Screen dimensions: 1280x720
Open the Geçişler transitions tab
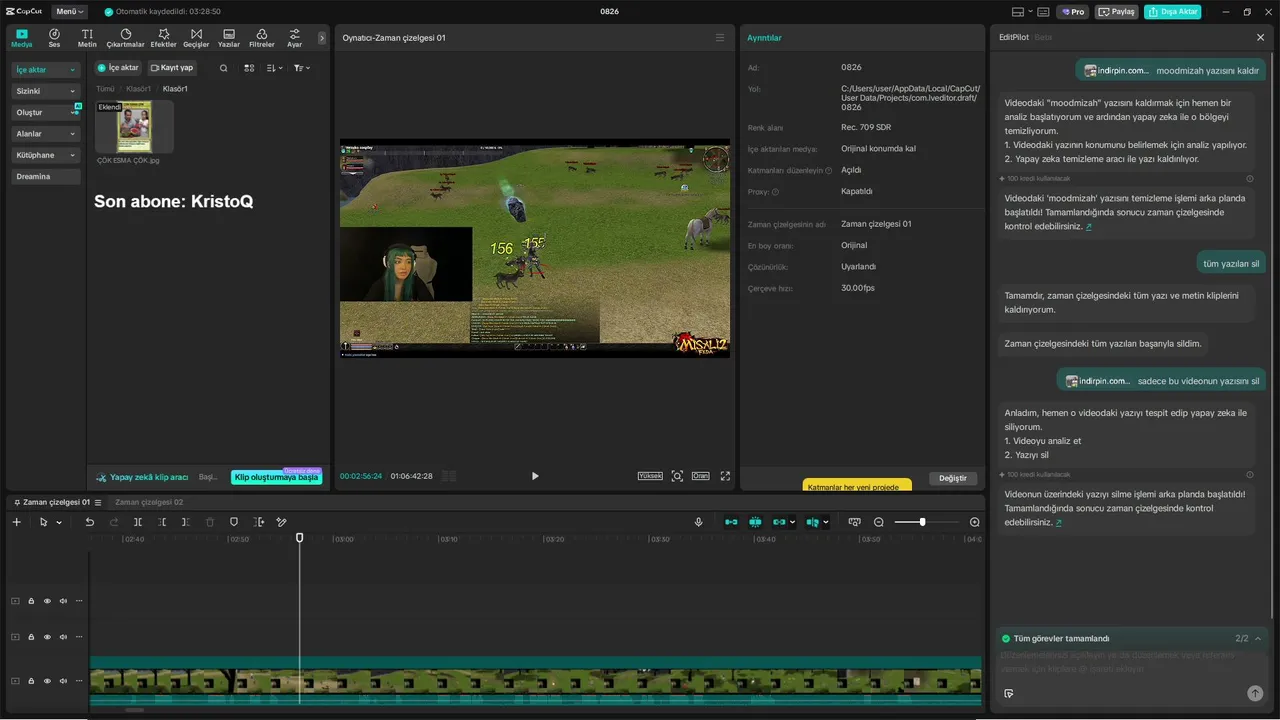click(196, 38)
